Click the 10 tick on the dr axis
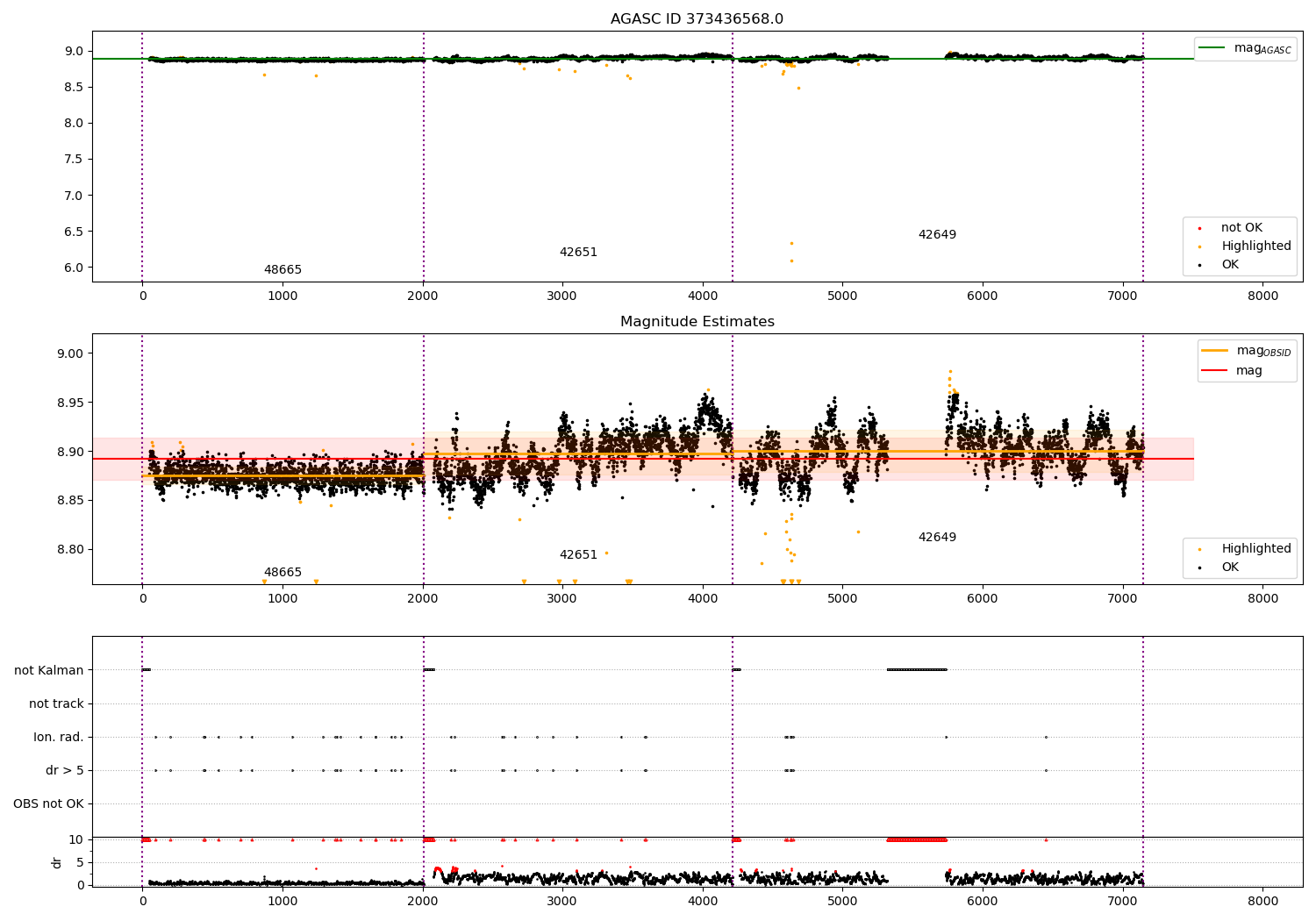The height and width of the screenshot is (921, 1316). click(x=75, y=839)
